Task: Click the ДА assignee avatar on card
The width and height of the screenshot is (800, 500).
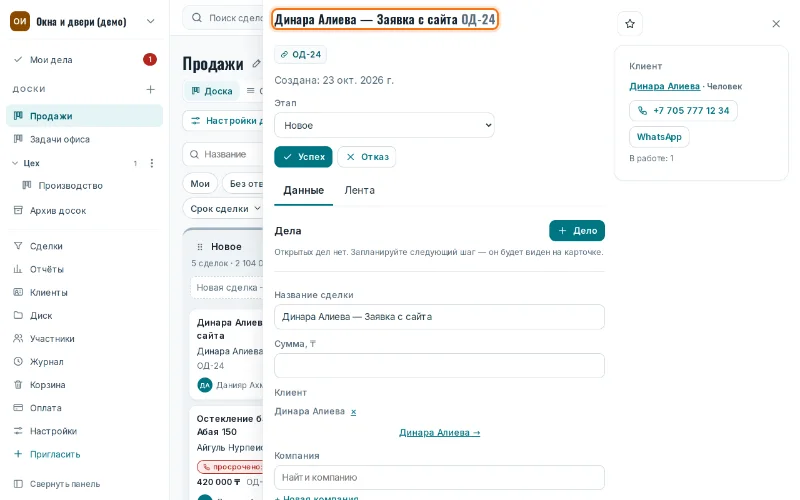Action: [x=205, y=385]
